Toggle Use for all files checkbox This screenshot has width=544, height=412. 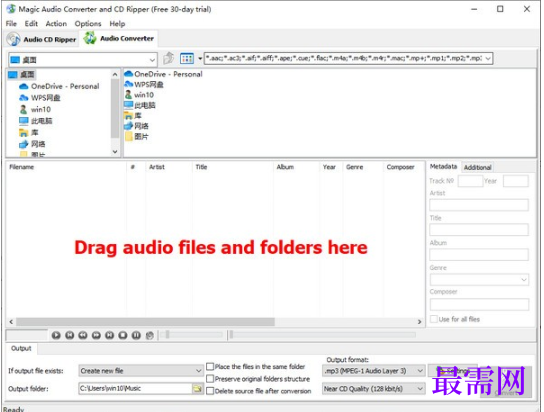pyautogui.click(x=434, y=319)
